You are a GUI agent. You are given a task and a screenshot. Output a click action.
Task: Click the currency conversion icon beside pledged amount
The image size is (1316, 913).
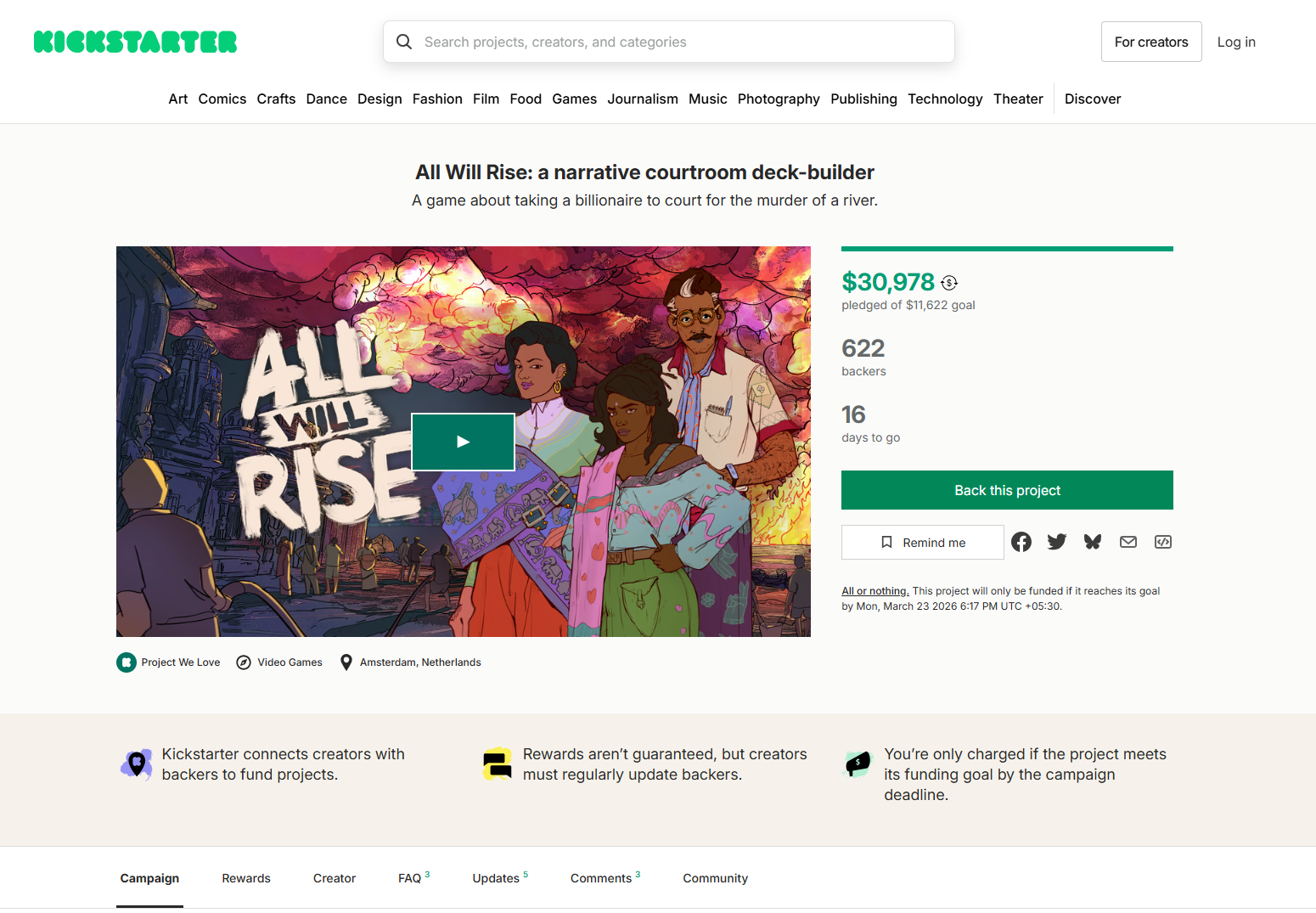pyautogui.click(x=949, y=283)
